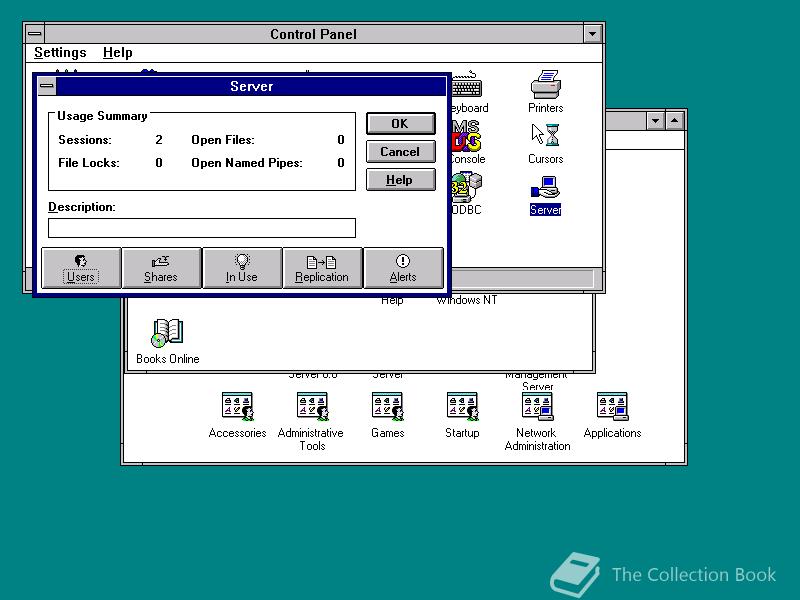Click the Open Files label

(223, 140)
